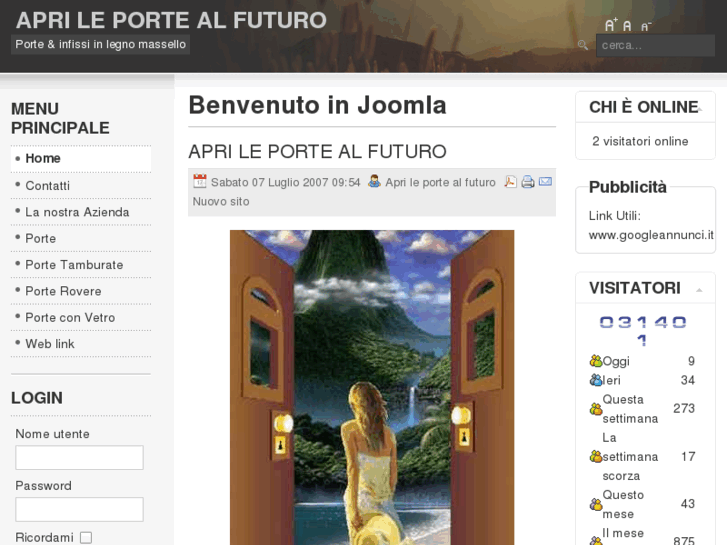Click the Ieri count '34'
This screenshot has height=545, width=727.
(688, 380)
